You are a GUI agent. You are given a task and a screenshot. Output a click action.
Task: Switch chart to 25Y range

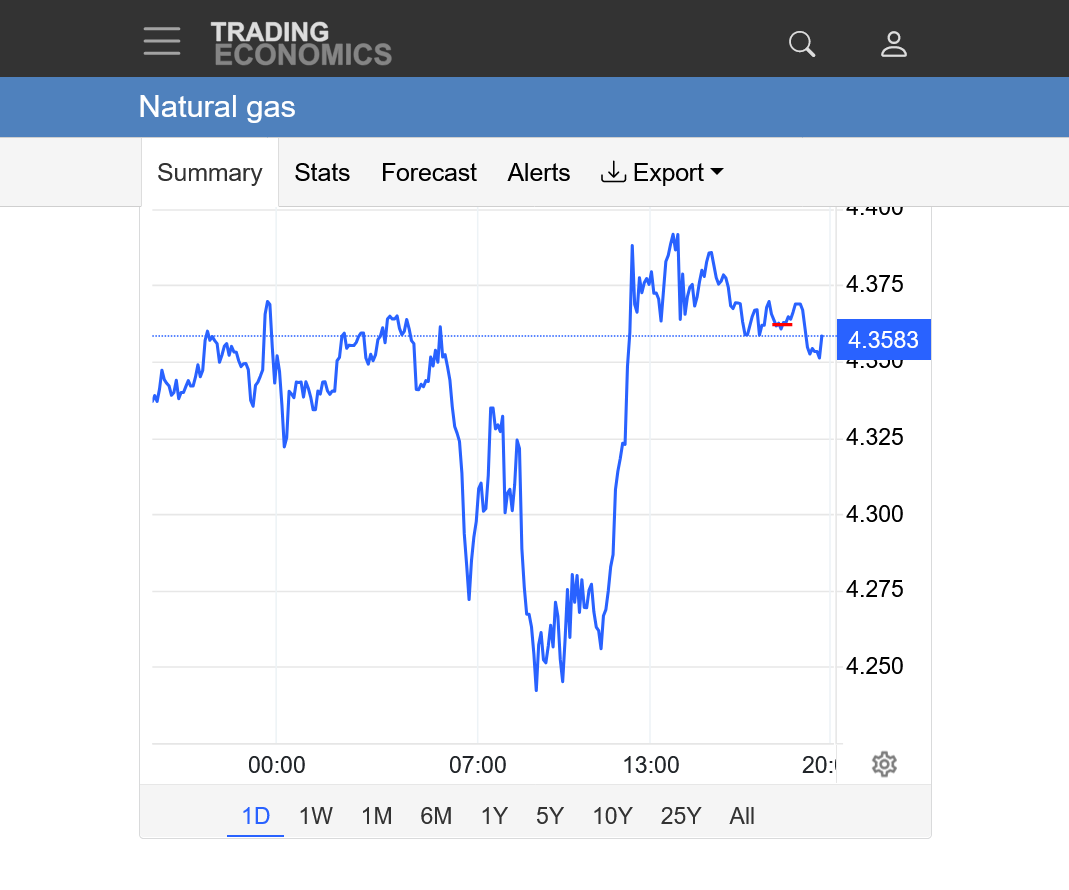[681, 816]
